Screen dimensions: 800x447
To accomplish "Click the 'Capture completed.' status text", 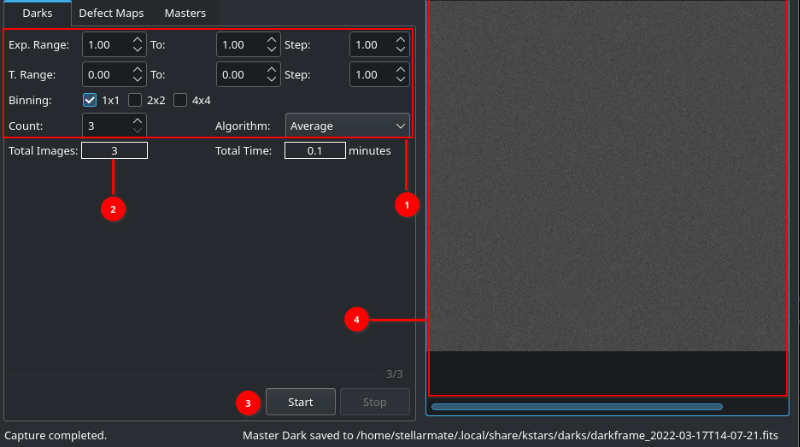I will click(x=56, y=435).
